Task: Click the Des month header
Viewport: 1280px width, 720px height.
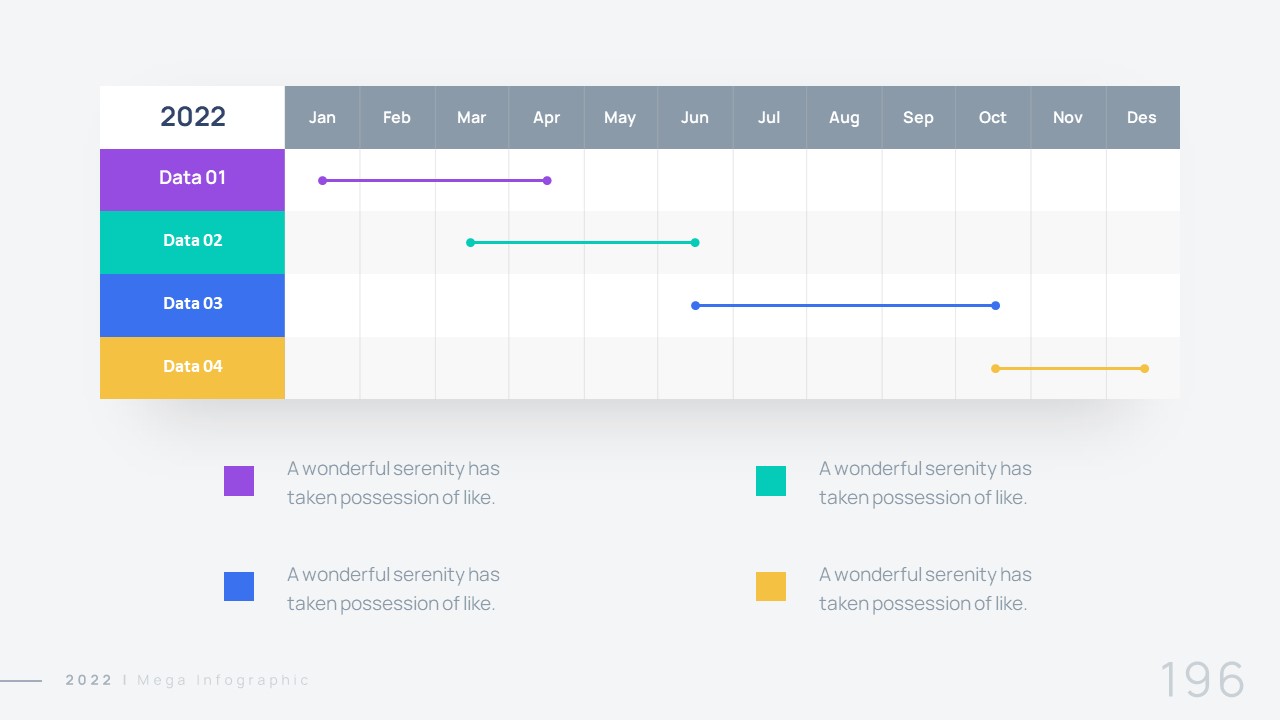Action: coord(1142,118)
